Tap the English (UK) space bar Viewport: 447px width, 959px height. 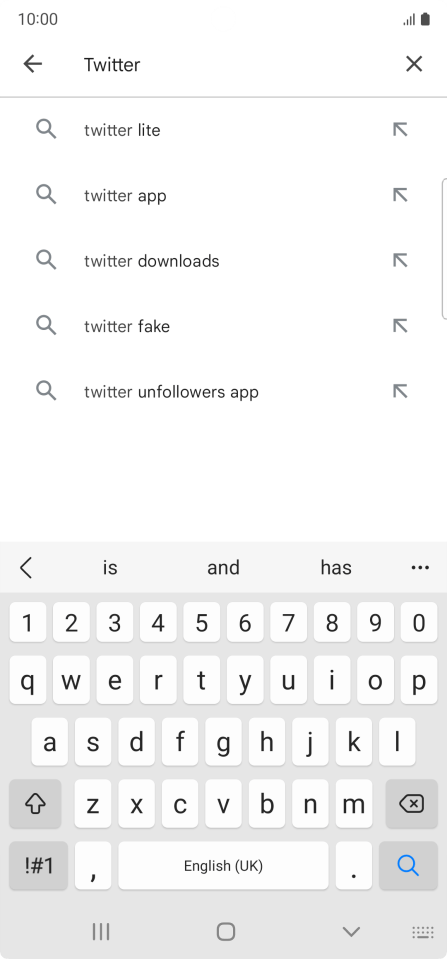(x=223, y=865)
